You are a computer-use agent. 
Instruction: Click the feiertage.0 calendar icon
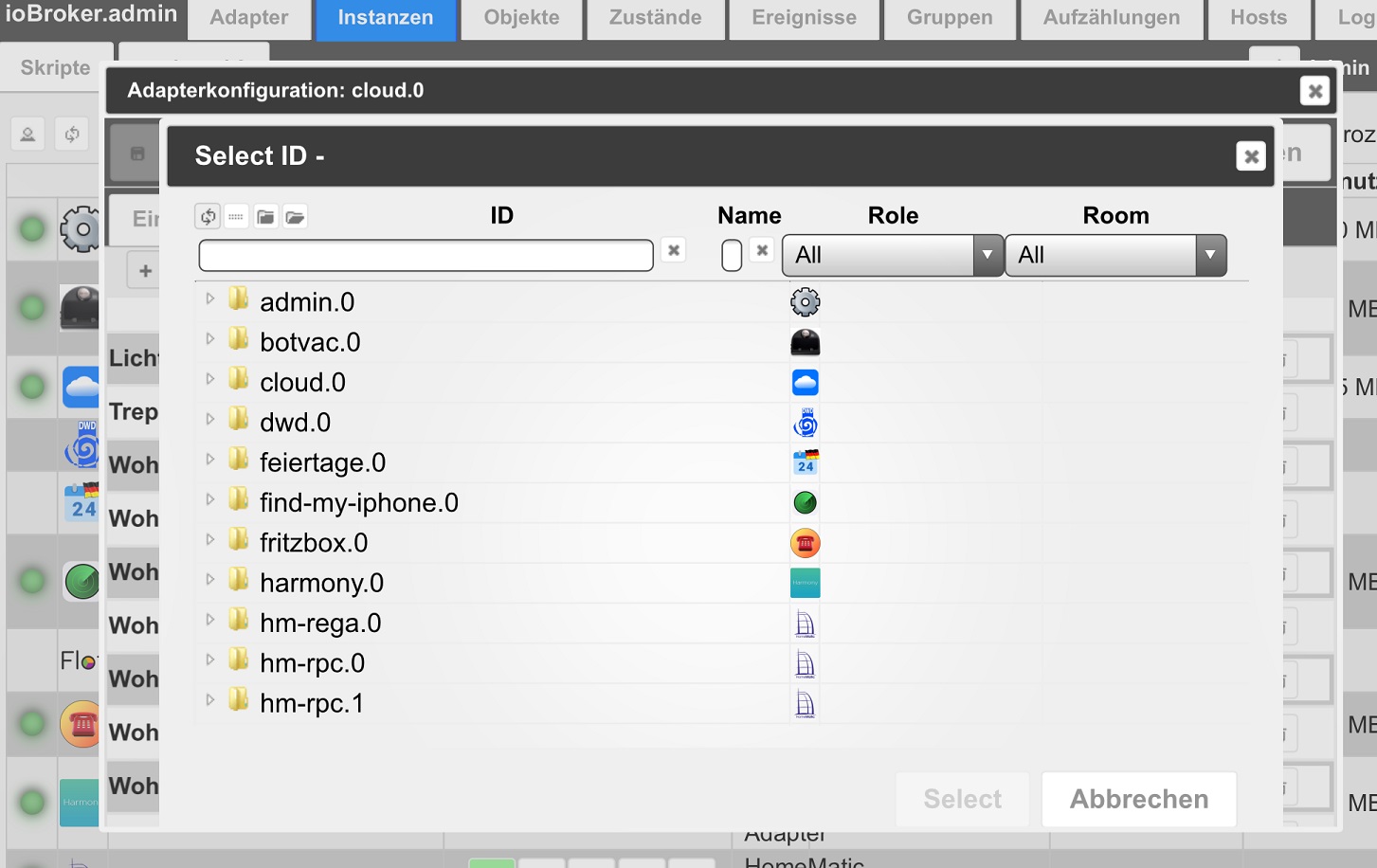click(805, 462)
